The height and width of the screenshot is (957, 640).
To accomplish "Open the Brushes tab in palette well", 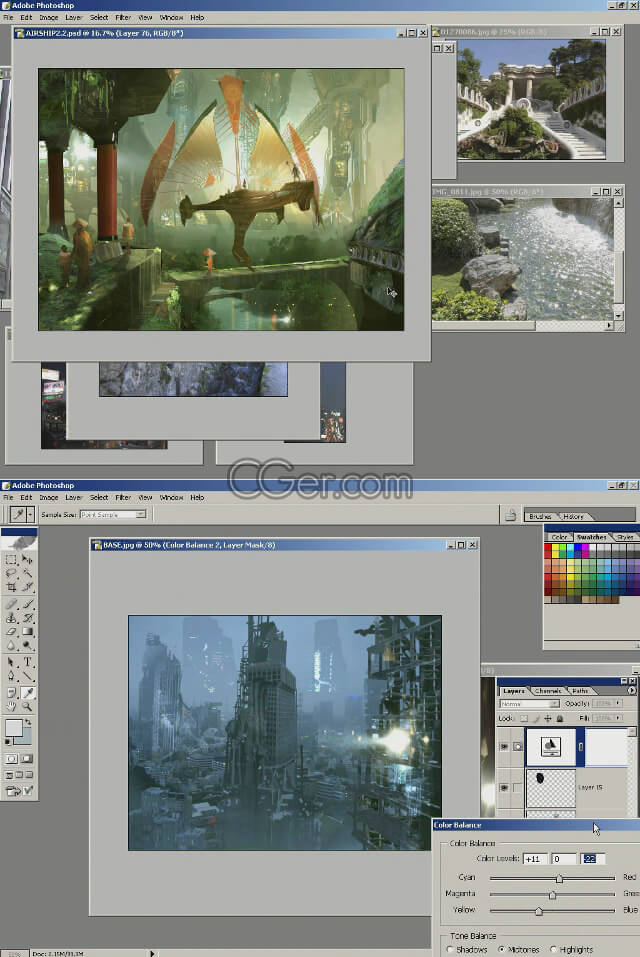I will point(540,516).
